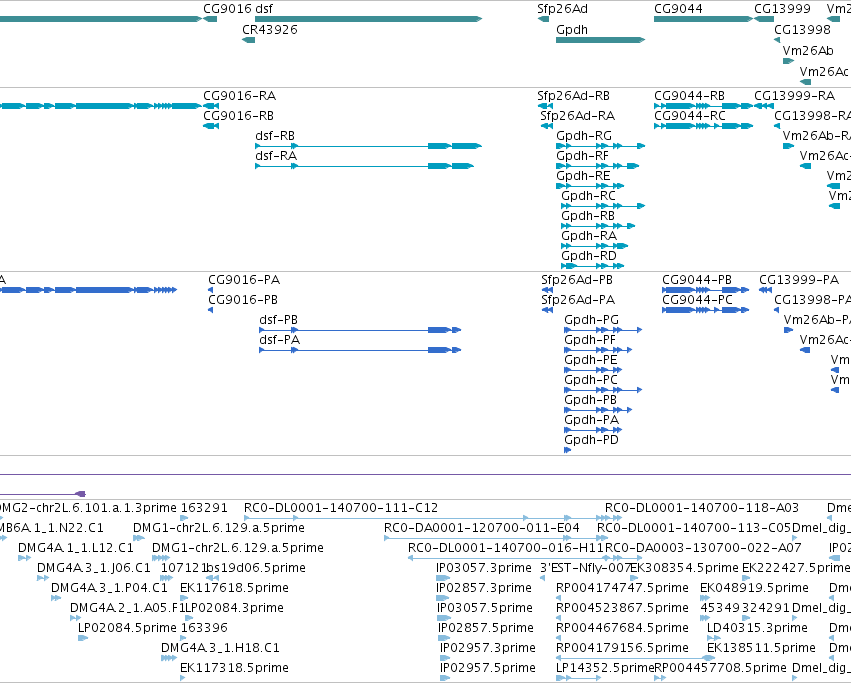Click the Gpdh gene label
The height and width of the screenshot is (683, 851).
click(x=572, y=30)
